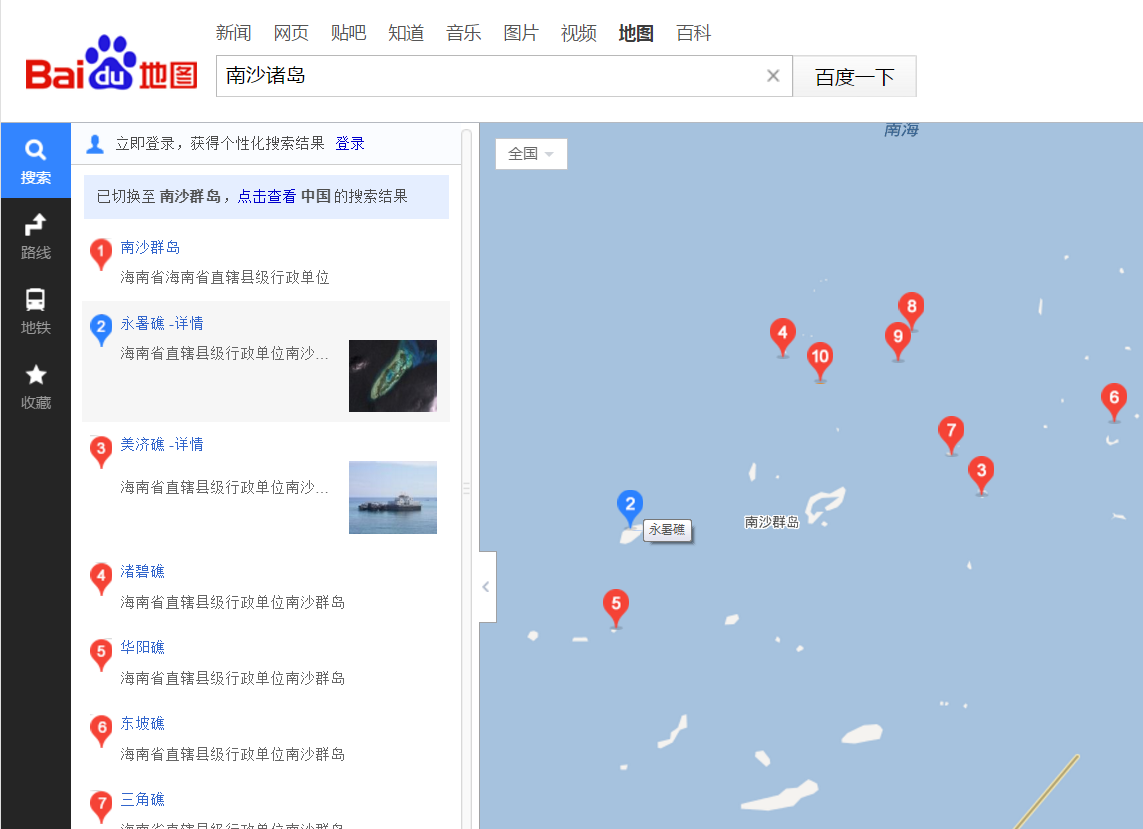Select the 地图 map tab
This screenshot has width=1143, height=829.
[x=636, y=33]
